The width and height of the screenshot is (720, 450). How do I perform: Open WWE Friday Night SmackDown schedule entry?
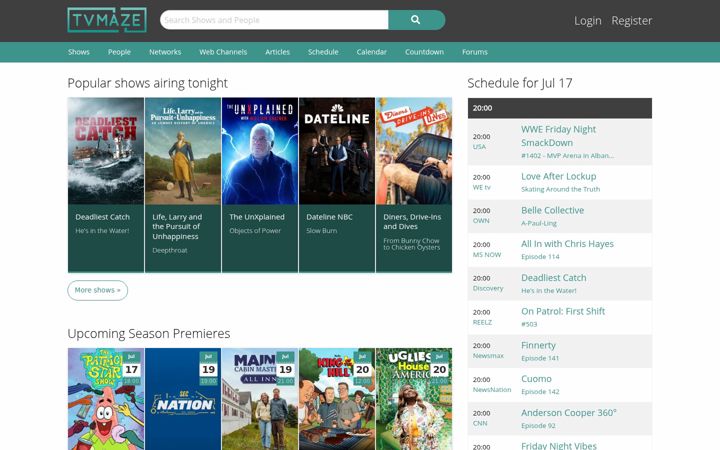tap(558, 136)
